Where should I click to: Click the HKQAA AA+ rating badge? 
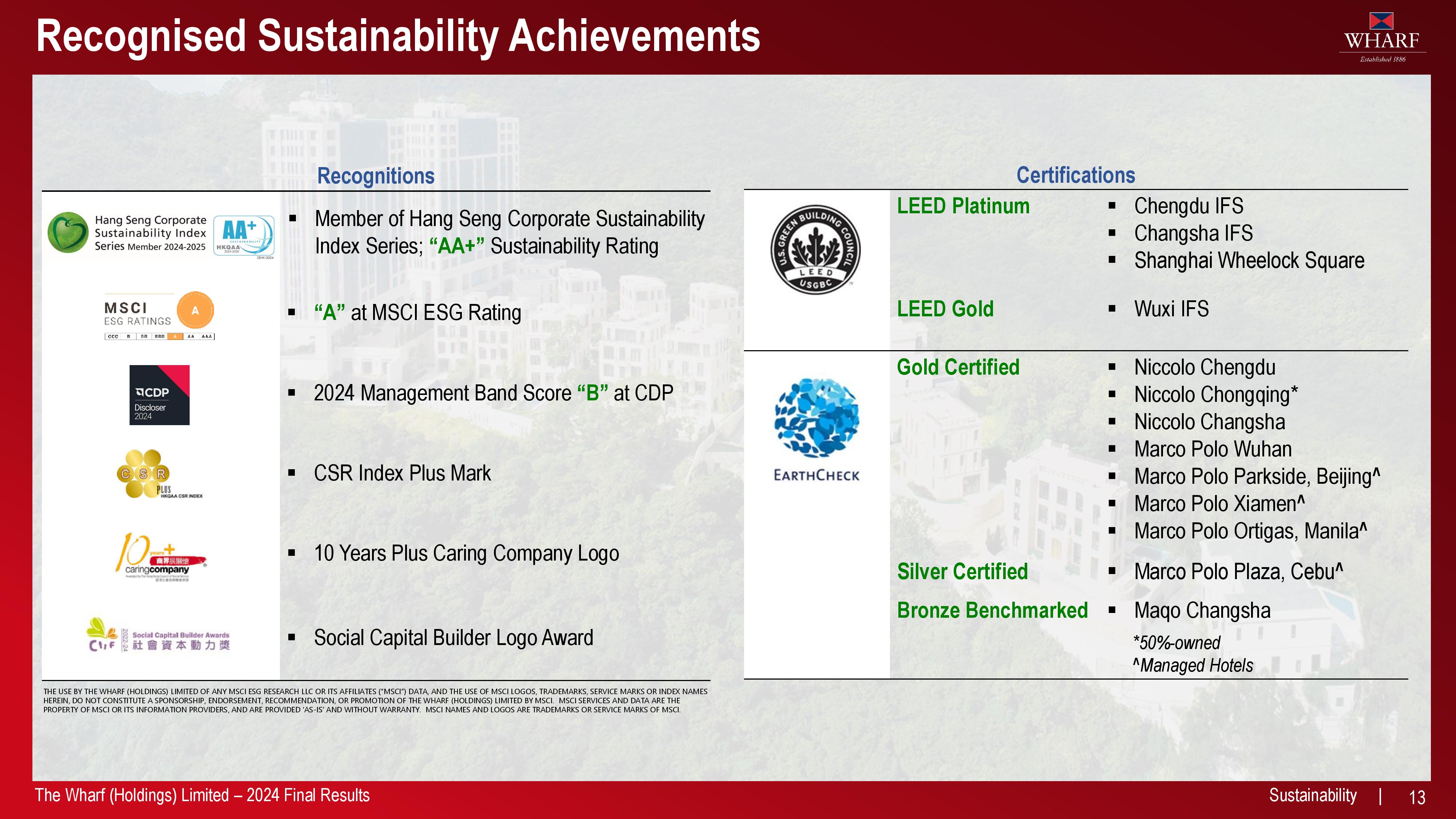244,236
